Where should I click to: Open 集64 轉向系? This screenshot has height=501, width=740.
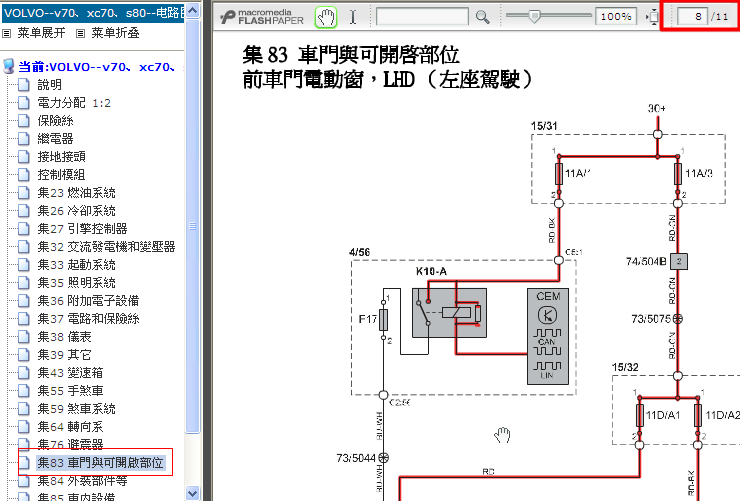[70, 426]
